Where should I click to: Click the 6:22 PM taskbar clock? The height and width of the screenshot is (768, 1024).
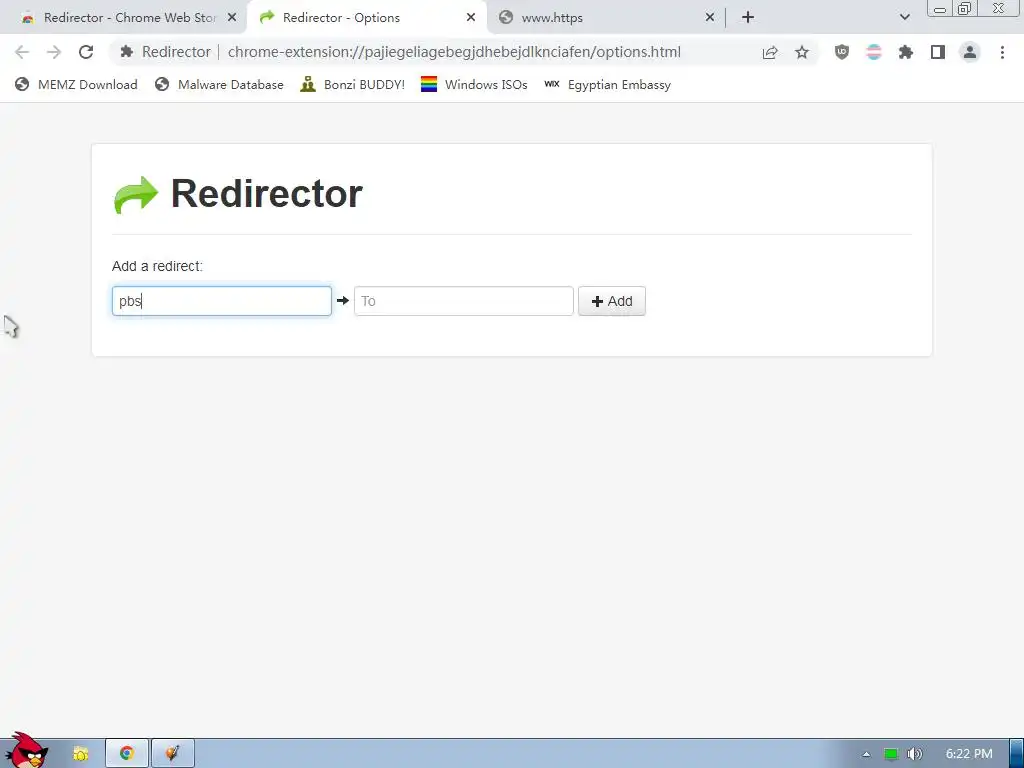coord(969,754)
